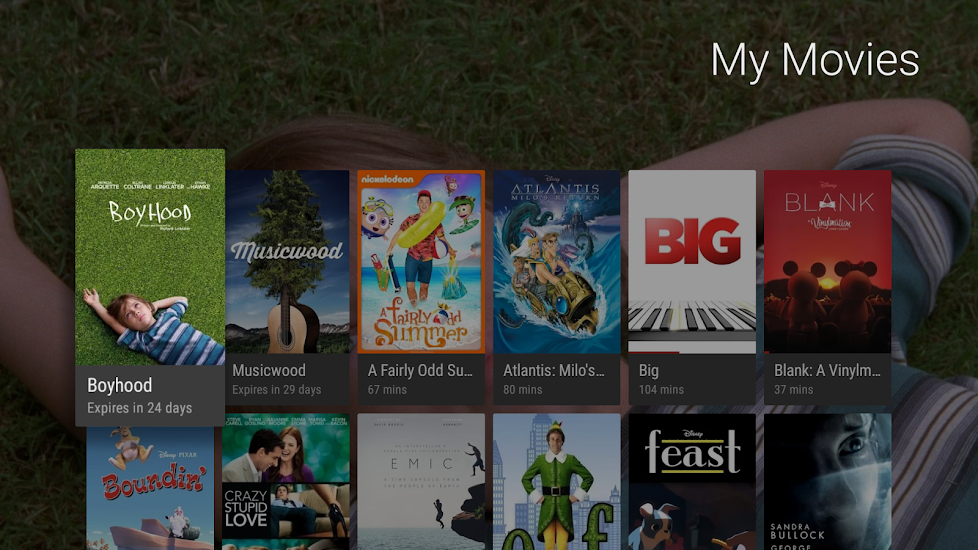Click the red watch progress bar under Big
978x550 pixels.
click(x=653, y=352)
